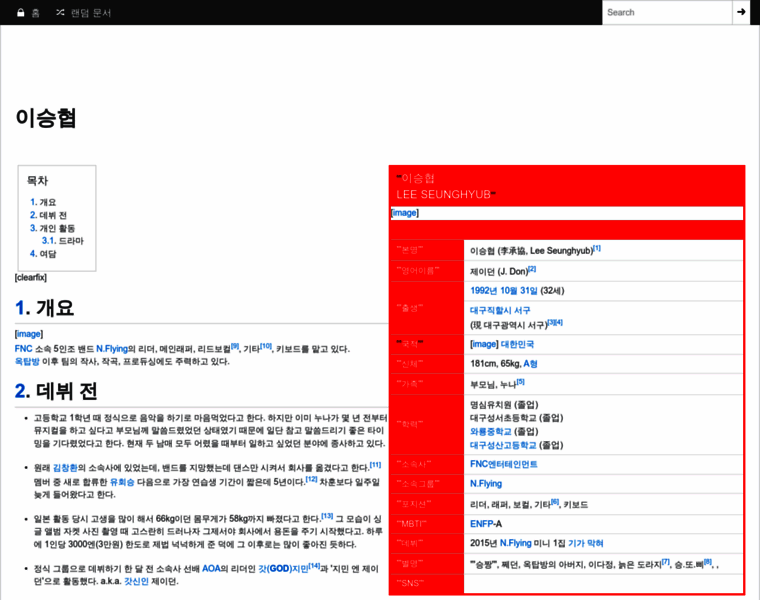The image size is (760, 600).
Task: Open the AOA link
Action: (x=211, y=568)
